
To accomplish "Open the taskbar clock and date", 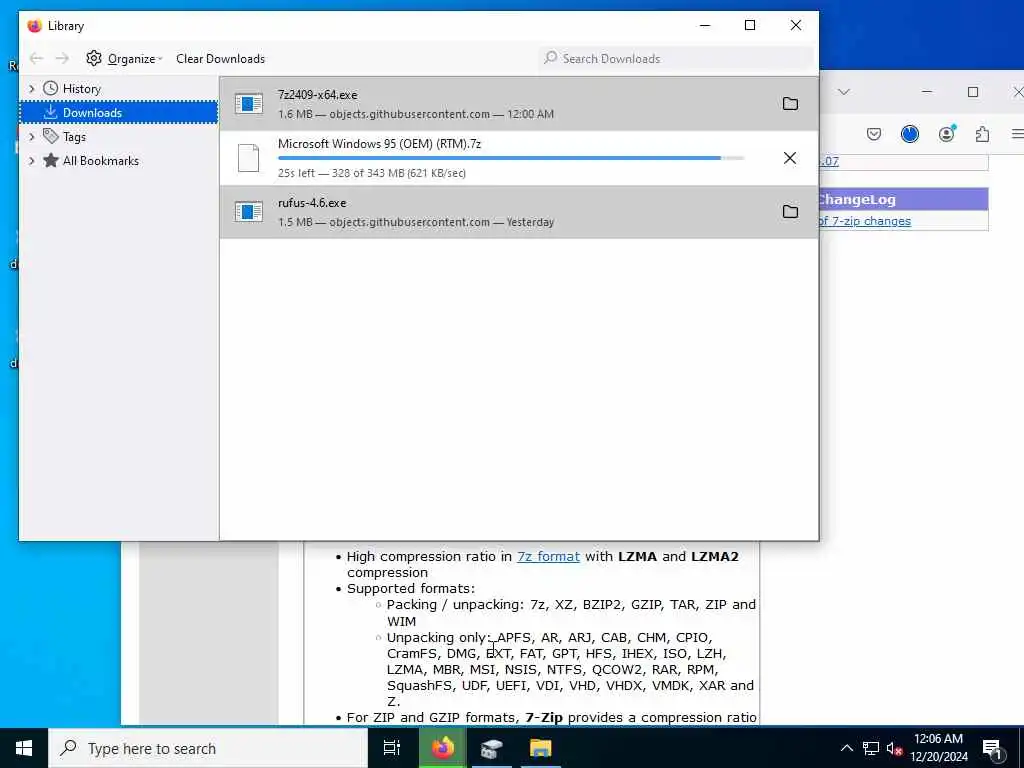I will tap(938, 748).
